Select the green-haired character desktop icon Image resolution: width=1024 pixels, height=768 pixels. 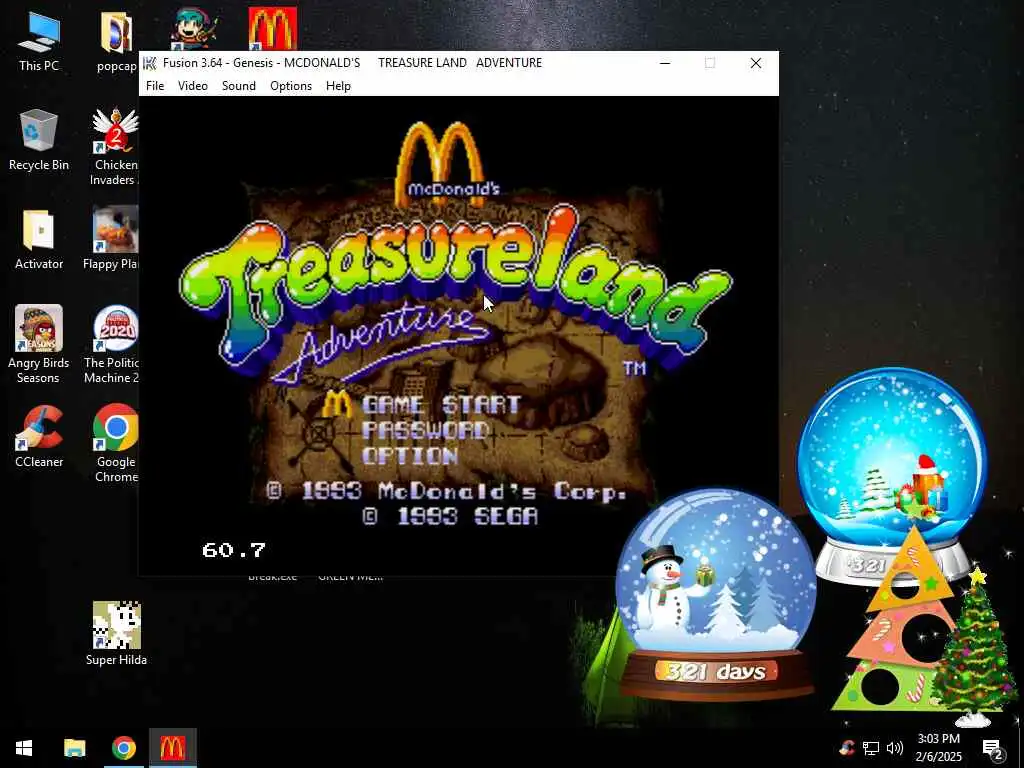pyautogui.click(x=194, y=29)
